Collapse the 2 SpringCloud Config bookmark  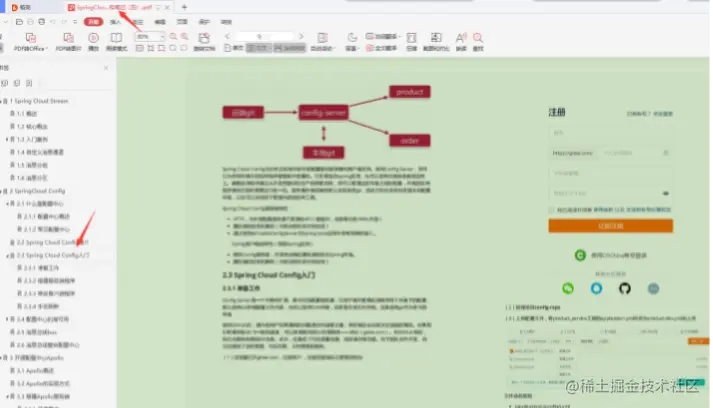click(1, 191)
